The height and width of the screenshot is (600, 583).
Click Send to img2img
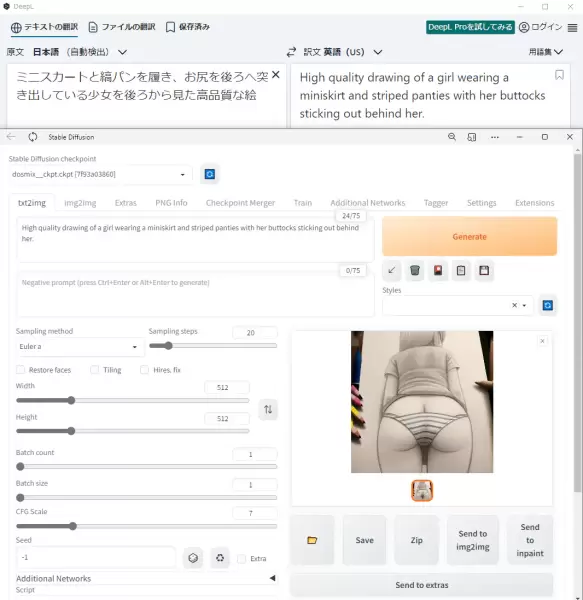point(472,540)
